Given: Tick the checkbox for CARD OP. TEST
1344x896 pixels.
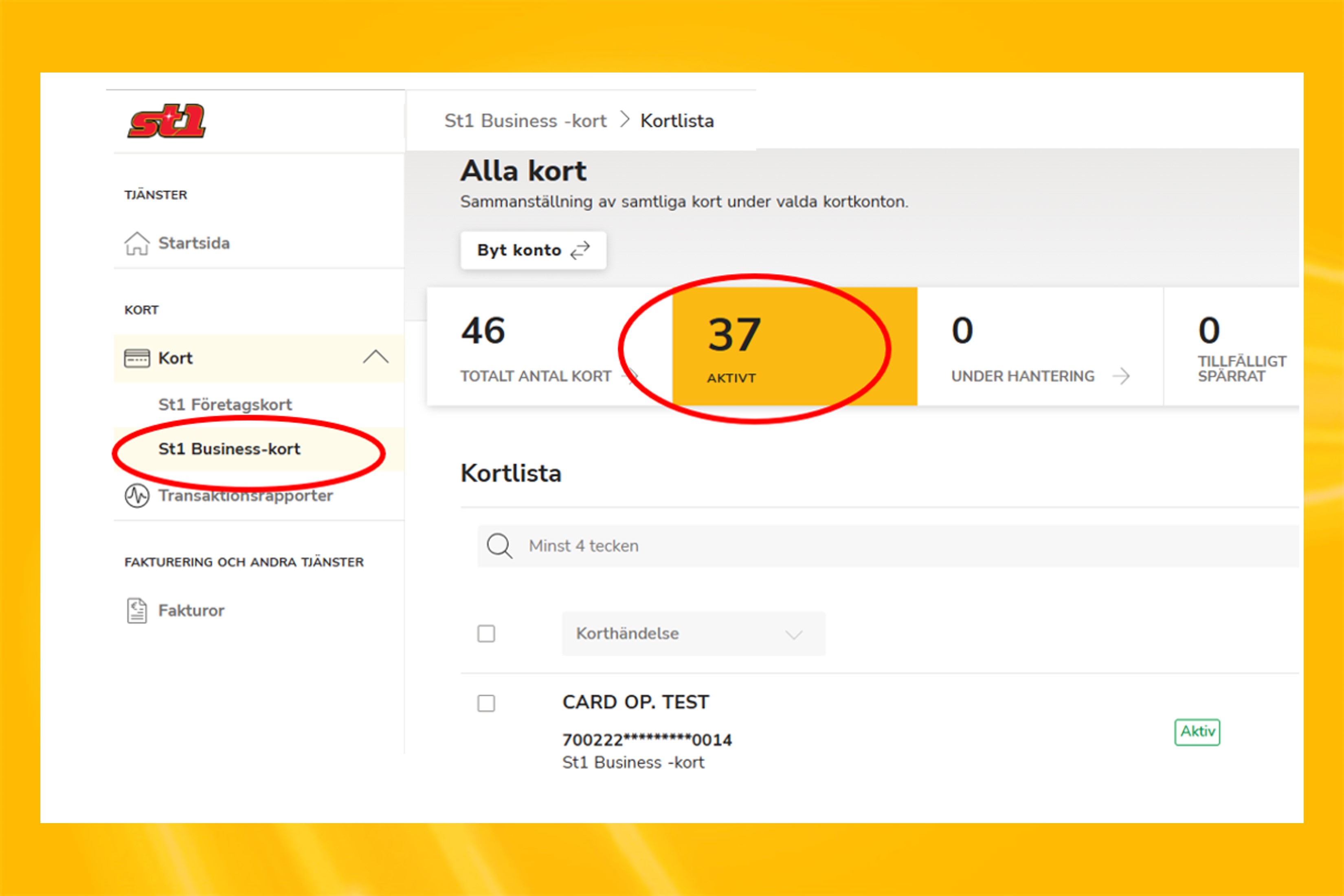Looking at the screenshot, I should point(486,703).
